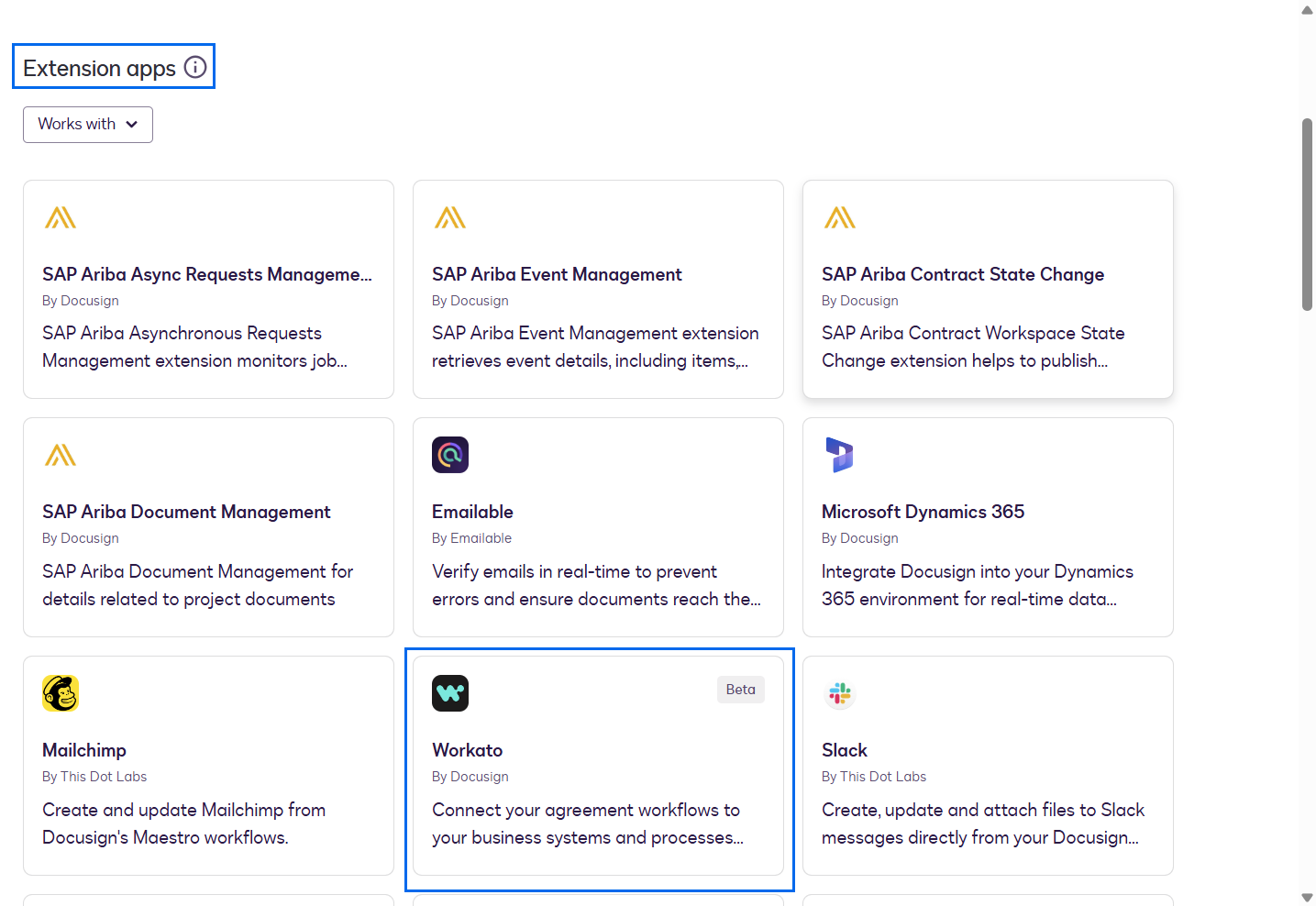1316x906 pixels.
Task: Open the Microsoft Dynamics 365 title
Action: coord(923,512)
